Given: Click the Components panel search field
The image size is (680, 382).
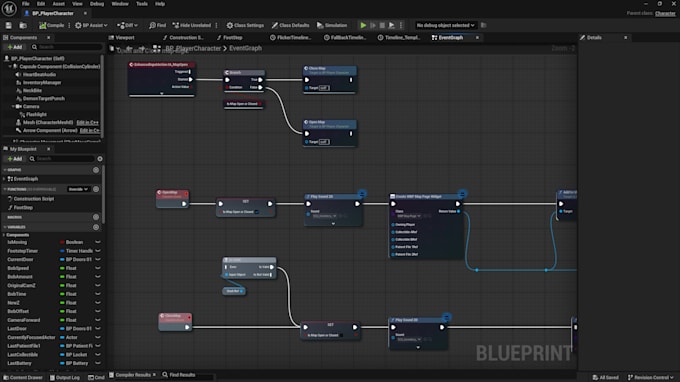Looking at the screenshot, I should [66, 47].
